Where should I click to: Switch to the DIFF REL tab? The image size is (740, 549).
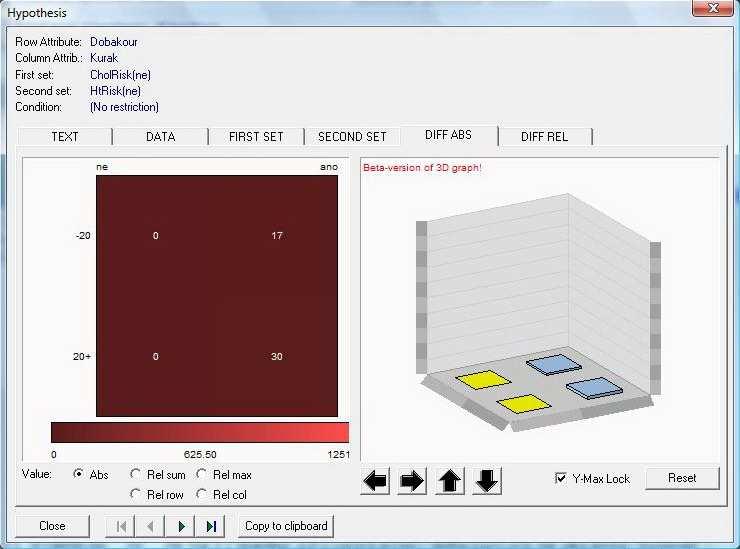[x=544, y=137]
